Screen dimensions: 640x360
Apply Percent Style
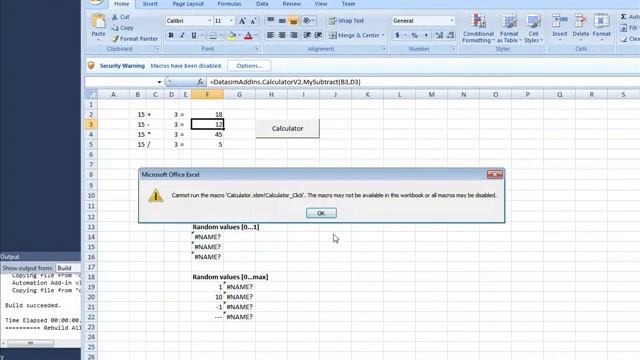(414, 36)
